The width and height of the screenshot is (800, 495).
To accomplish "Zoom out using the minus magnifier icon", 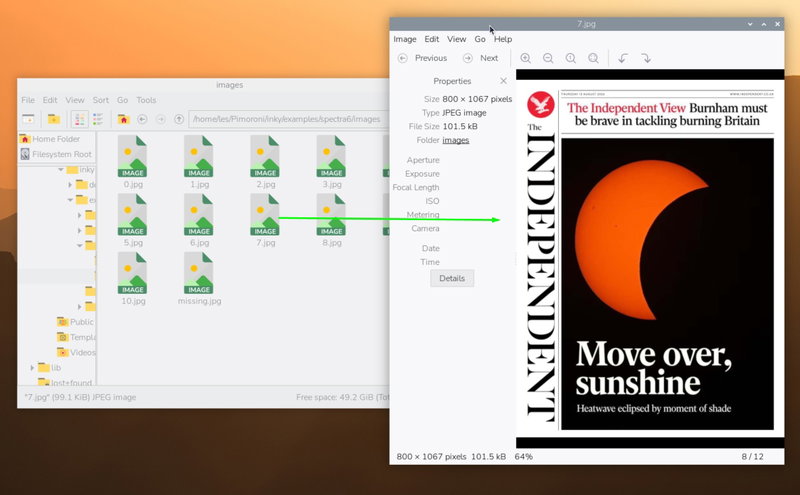I will 548,58.
